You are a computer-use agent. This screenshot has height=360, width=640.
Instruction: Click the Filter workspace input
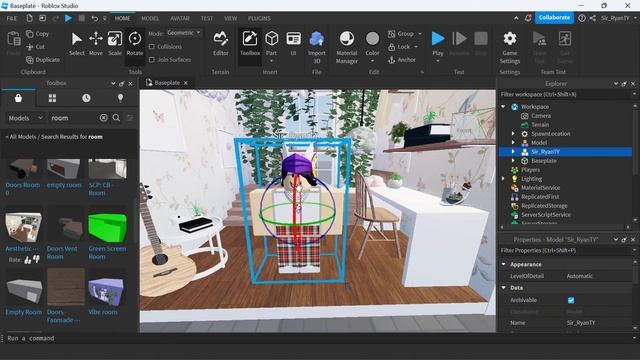click(565, 94)
